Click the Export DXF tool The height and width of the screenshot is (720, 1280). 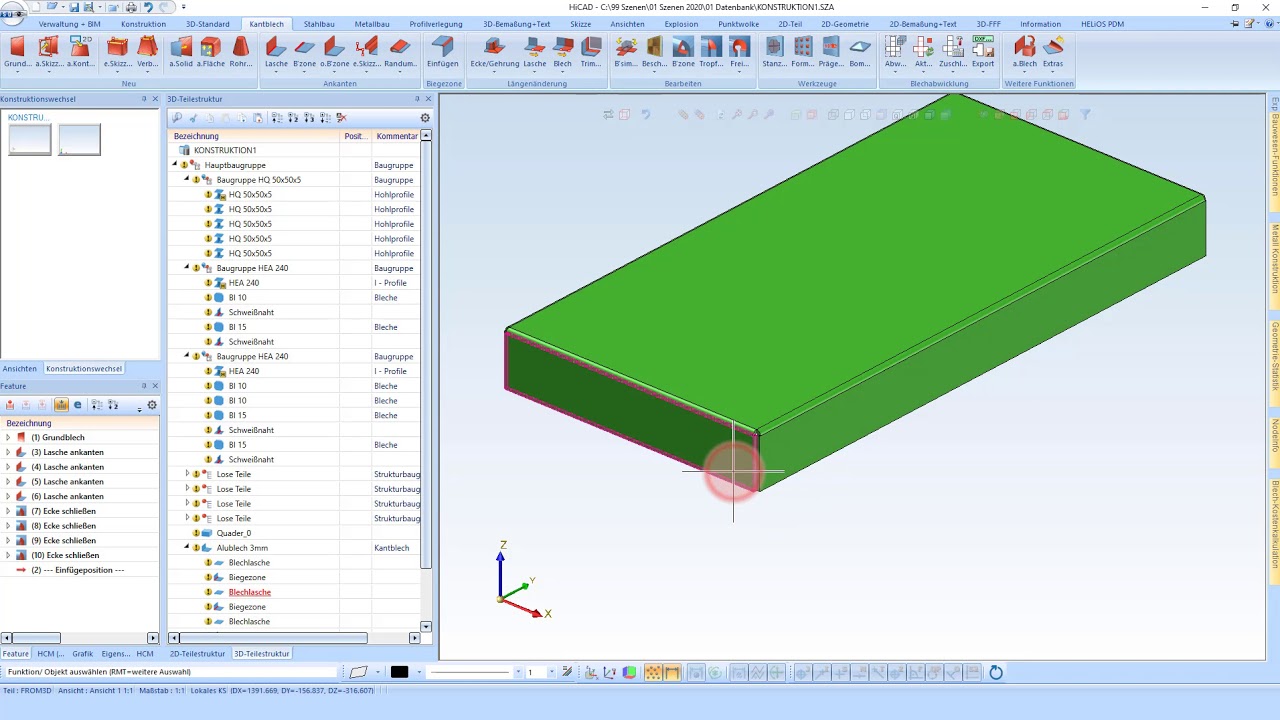pos(983,52)
